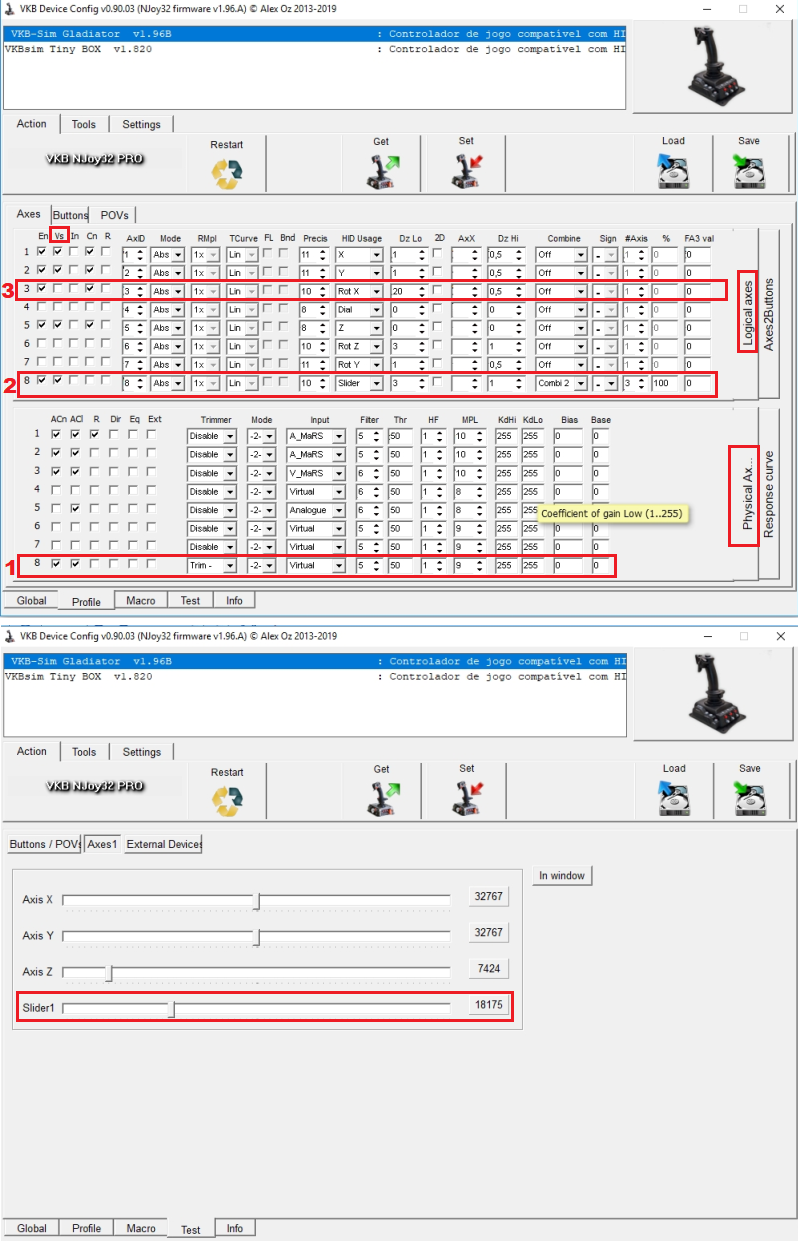The width and height of the screenshot is (798, 1250).
Task: Click the Bias field for physical axis 1
Action: pos(570,436)
